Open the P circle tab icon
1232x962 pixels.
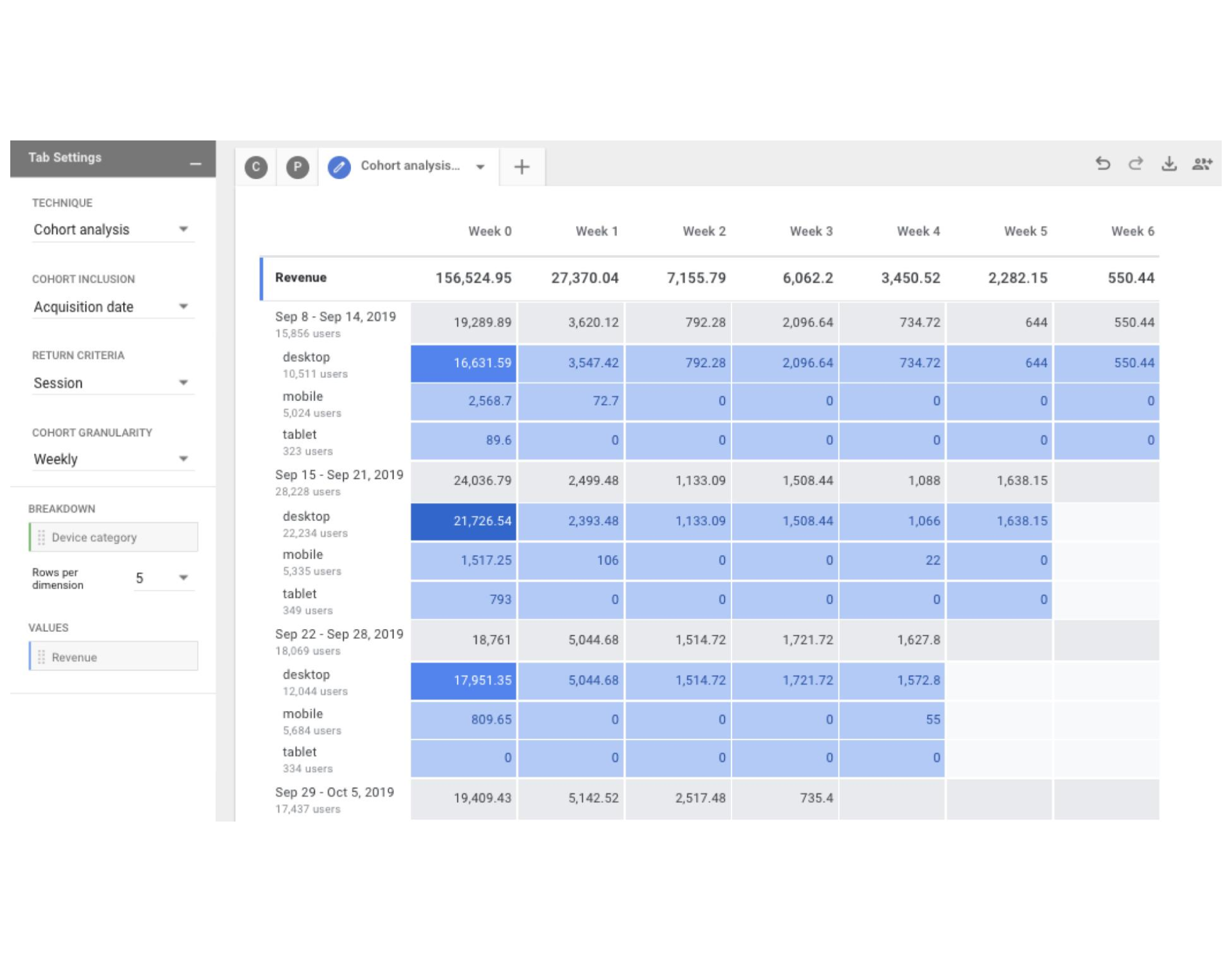click(297, 167)
